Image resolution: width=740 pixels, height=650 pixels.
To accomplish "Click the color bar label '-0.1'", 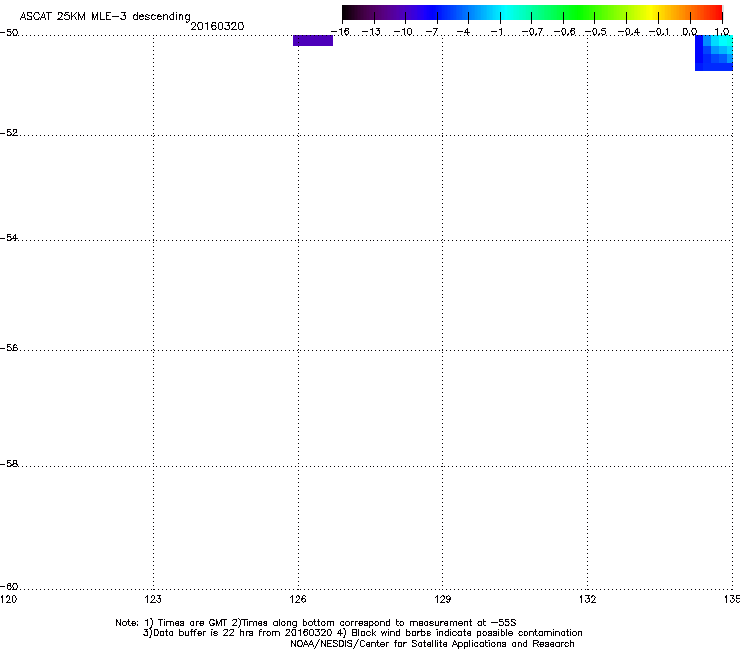I will tap(659, 32).
